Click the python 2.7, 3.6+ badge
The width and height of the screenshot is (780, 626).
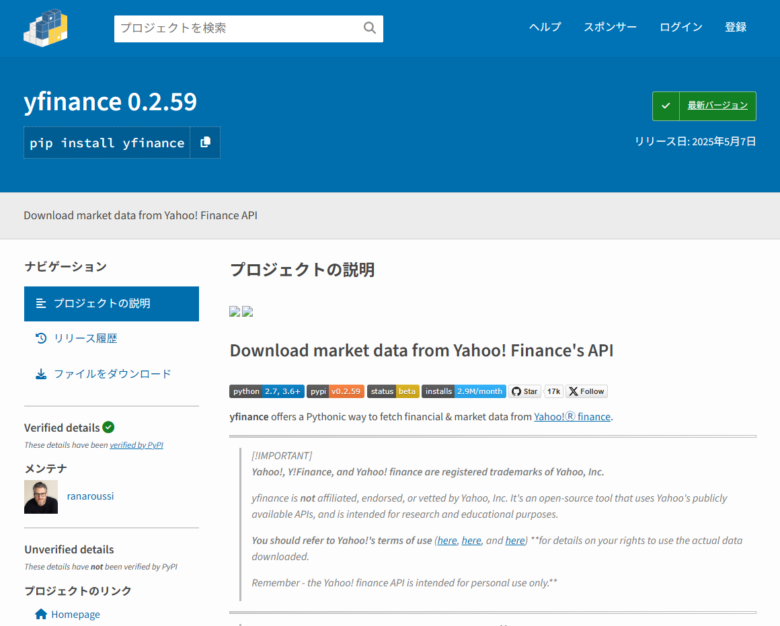click(267, 391)
